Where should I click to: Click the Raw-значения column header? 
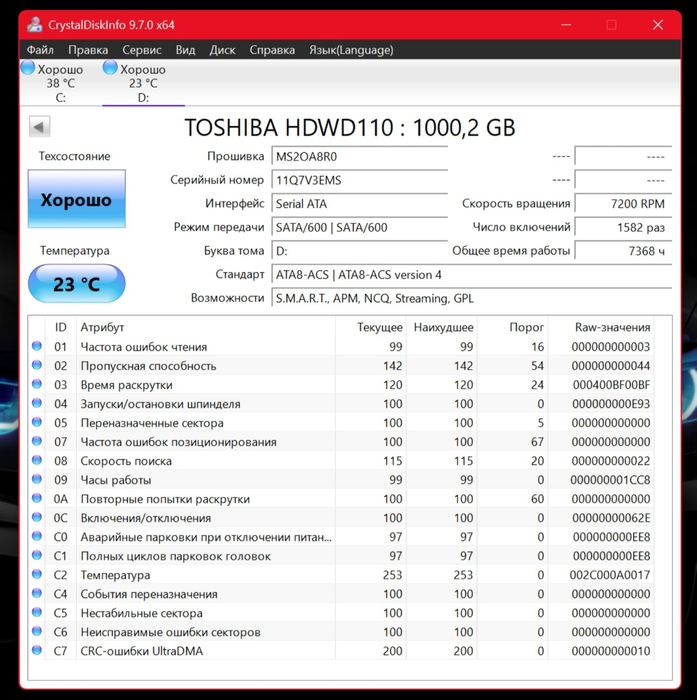612,327
